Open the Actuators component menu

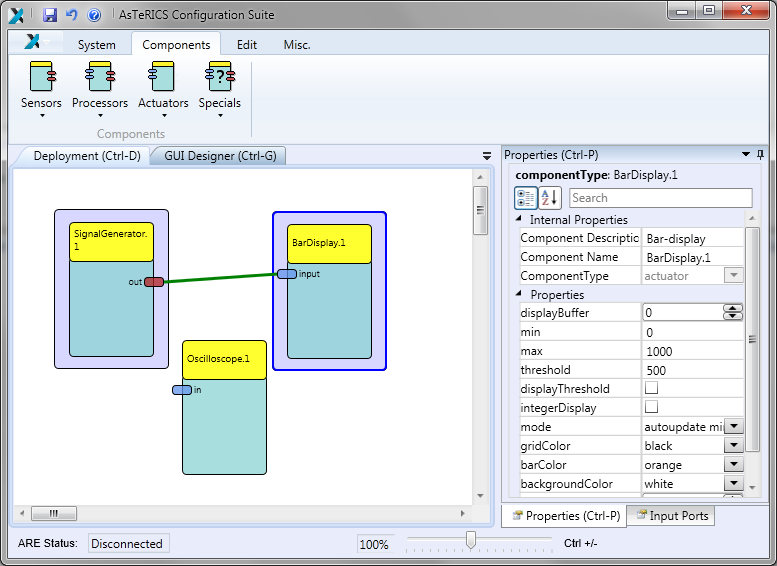163,89
